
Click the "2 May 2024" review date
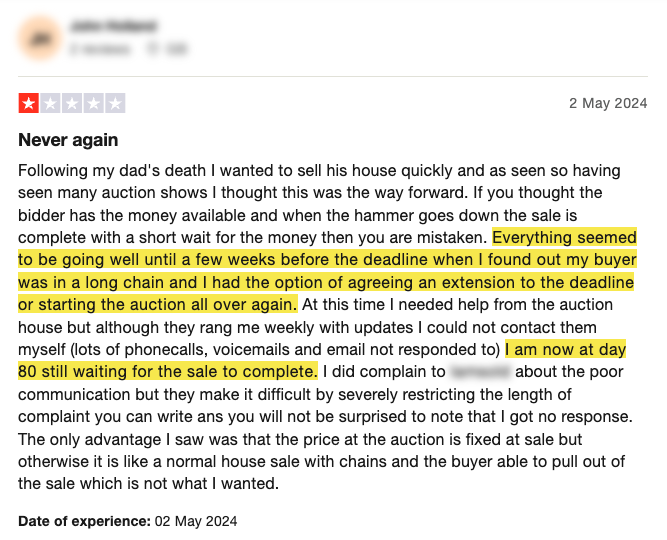click(608, 103)
